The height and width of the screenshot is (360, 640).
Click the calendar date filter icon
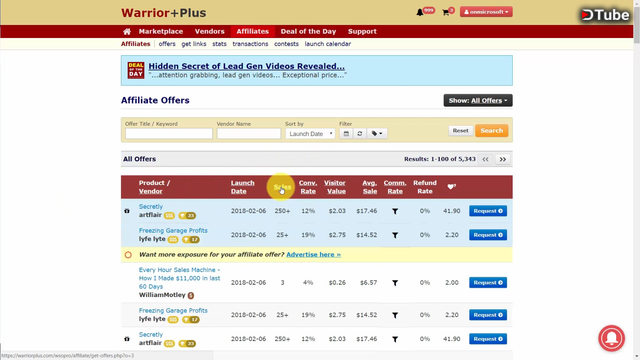point(346,133)
